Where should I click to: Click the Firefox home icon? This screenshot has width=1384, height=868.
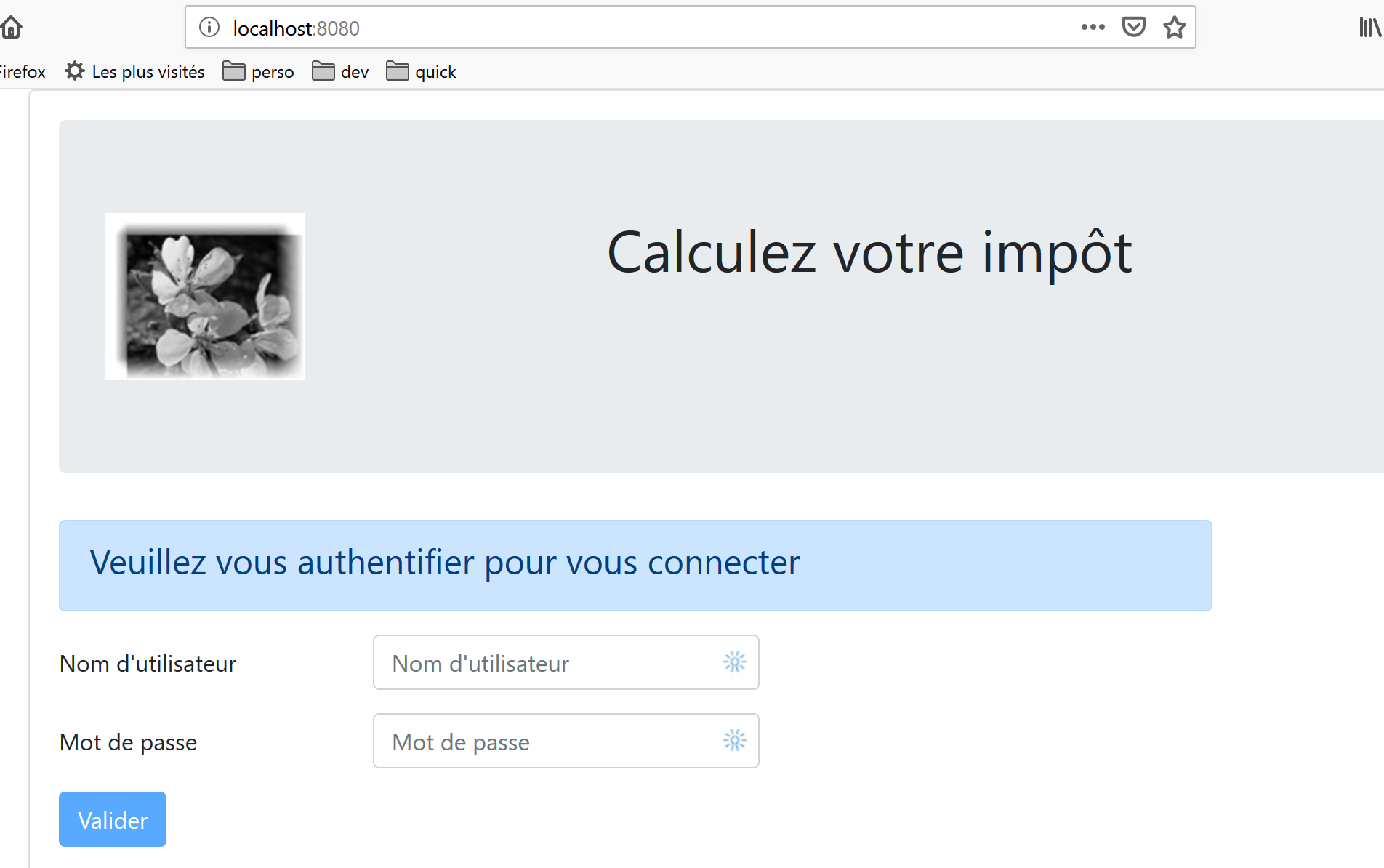point(12,28)
